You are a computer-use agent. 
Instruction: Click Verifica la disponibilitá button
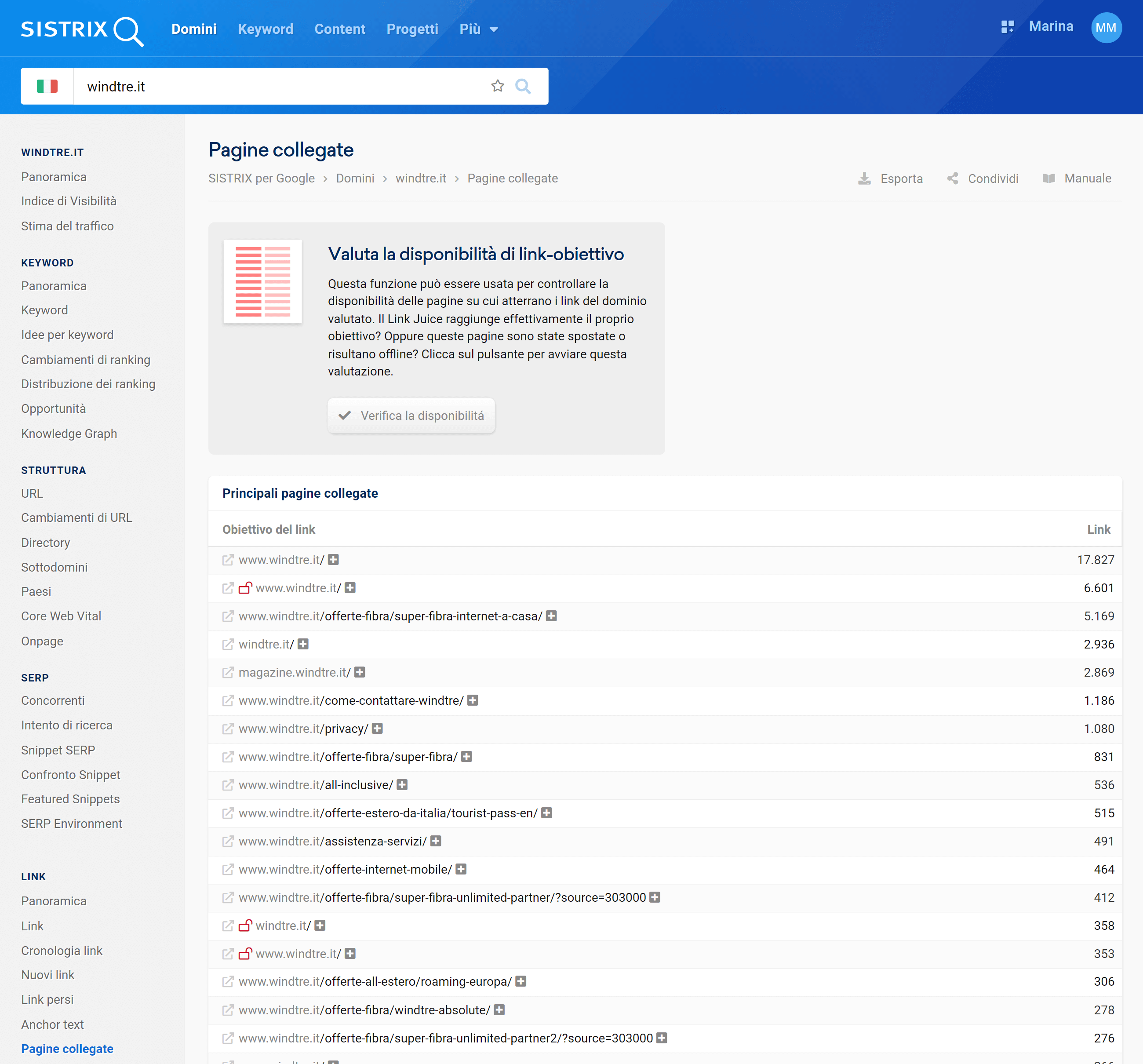point(411,416)
